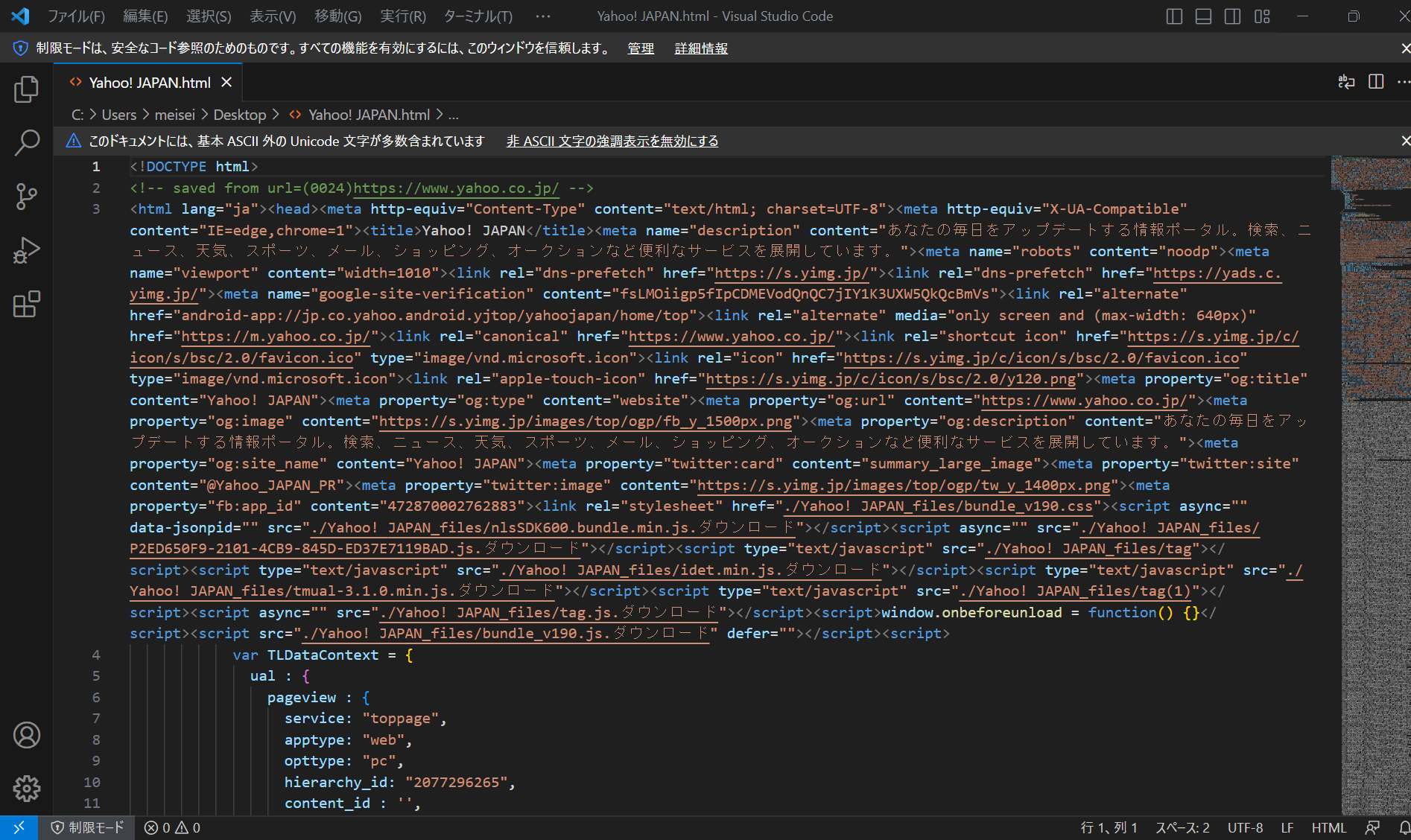The width and height of the screenshot is (1411, 840).
Task: Open the 選択(S) menu
Action: tap(209, 16)
